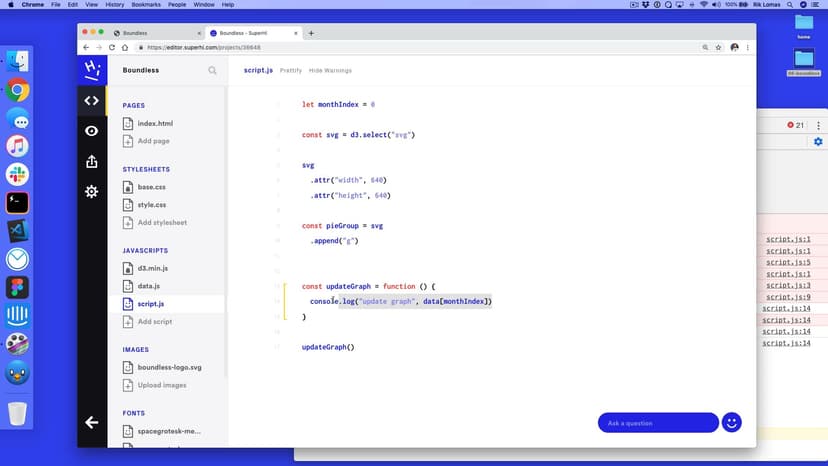Open style.css stylesheet
Viewport: 828px width, 466px height.
151,205
